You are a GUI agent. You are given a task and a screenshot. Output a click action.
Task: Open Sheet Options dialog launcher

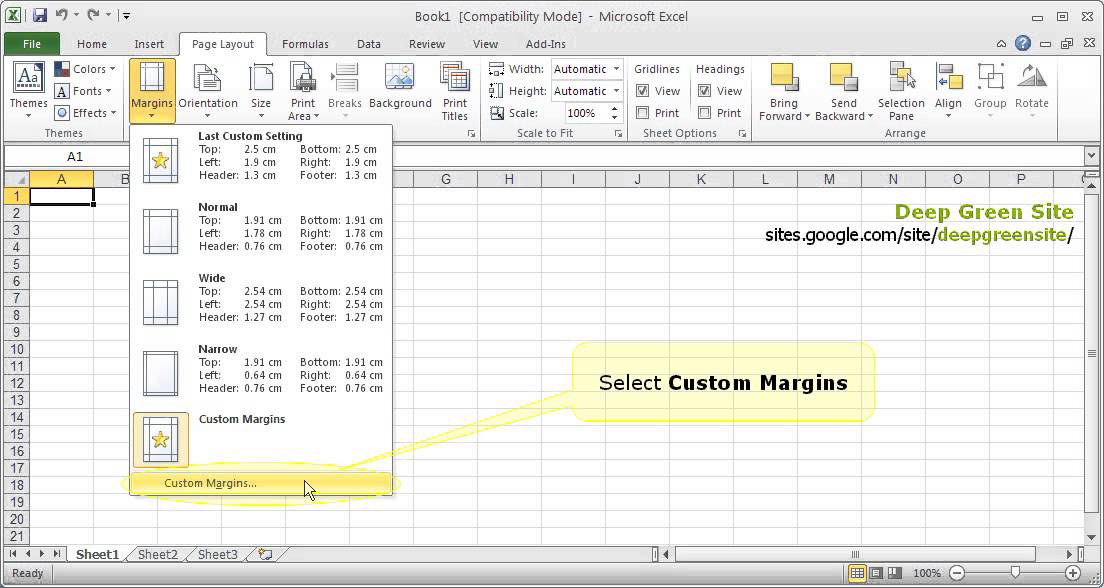click(x=741, y=133)
